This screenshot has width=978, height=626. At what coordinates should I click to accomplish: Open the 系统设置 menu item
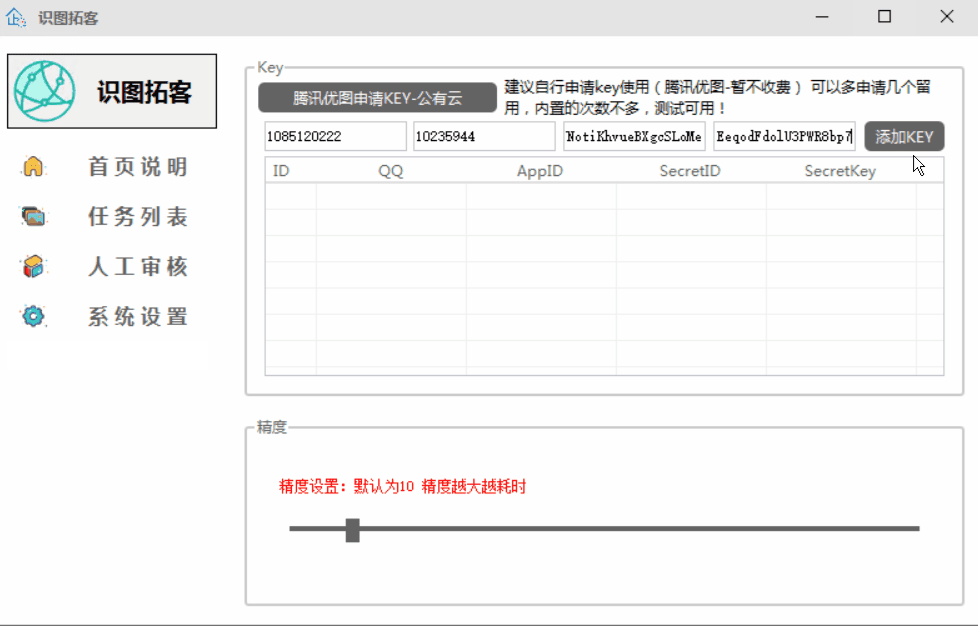tap(138, 316)
